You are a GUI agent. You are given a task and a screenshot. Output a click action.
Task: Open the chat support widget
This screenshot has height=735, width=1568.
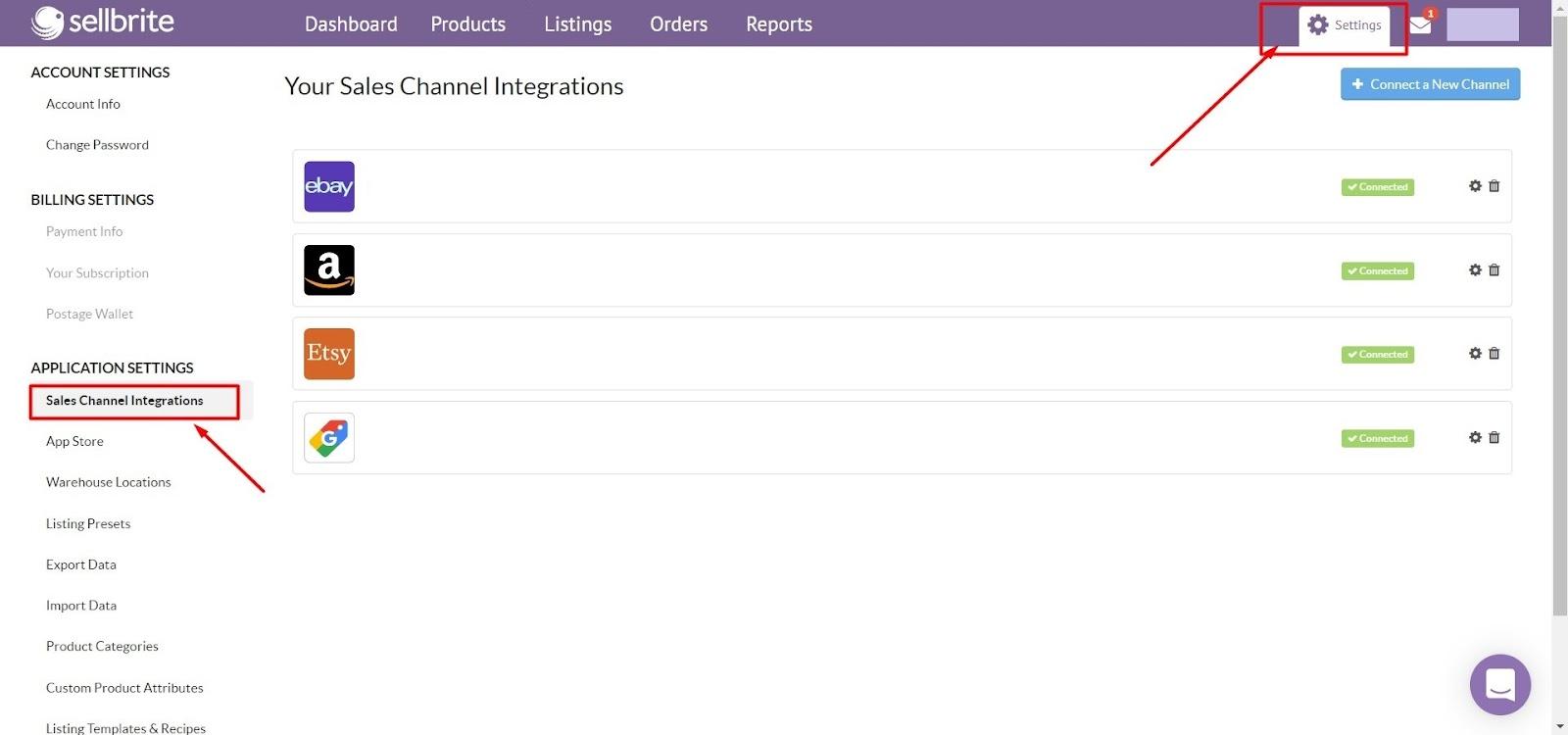pos(1500,684)
